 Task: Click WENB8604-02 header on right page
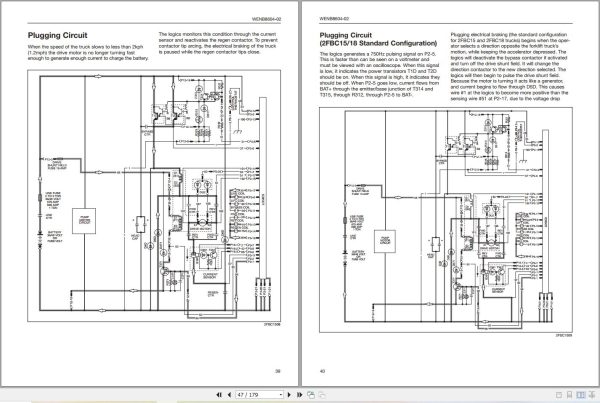coord(334,18)
